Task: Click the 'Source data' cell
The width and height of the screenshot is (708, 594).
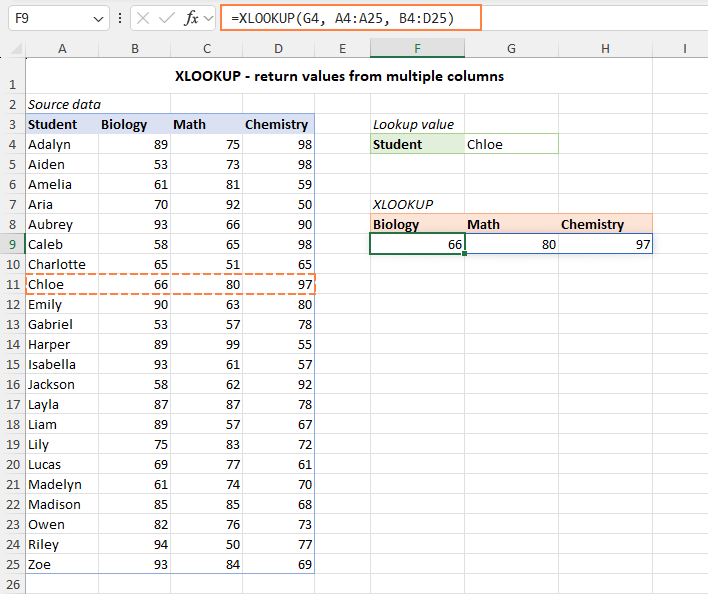Action: [x=62, y=104]
